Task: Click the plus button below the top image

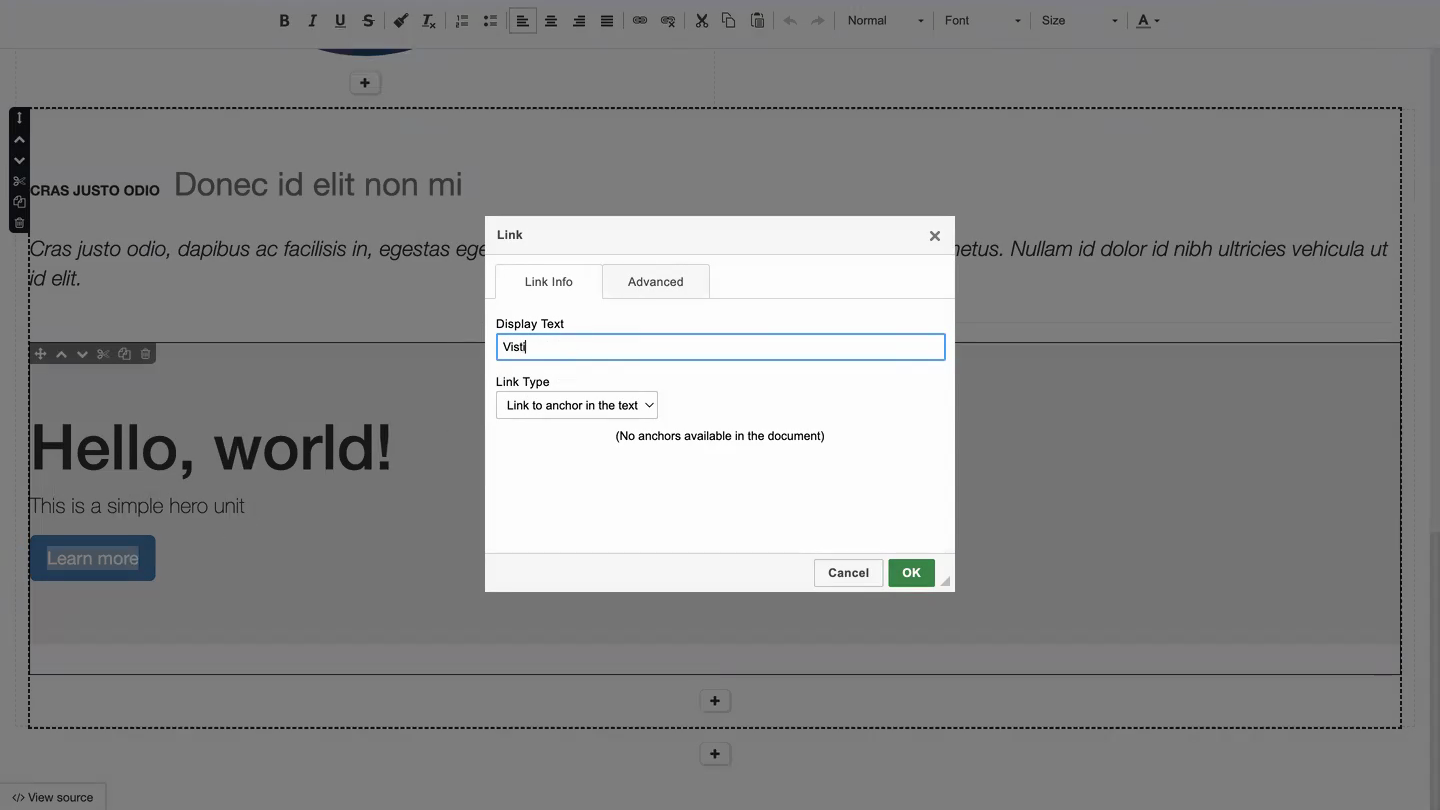Action: 365,83
